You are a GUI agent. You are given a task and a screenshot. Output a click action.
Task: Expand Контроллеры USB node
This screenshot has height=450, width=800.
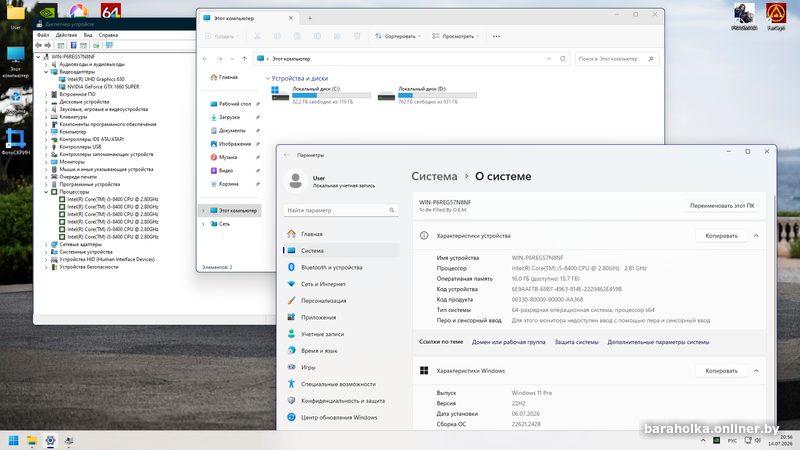pos(46,147)
